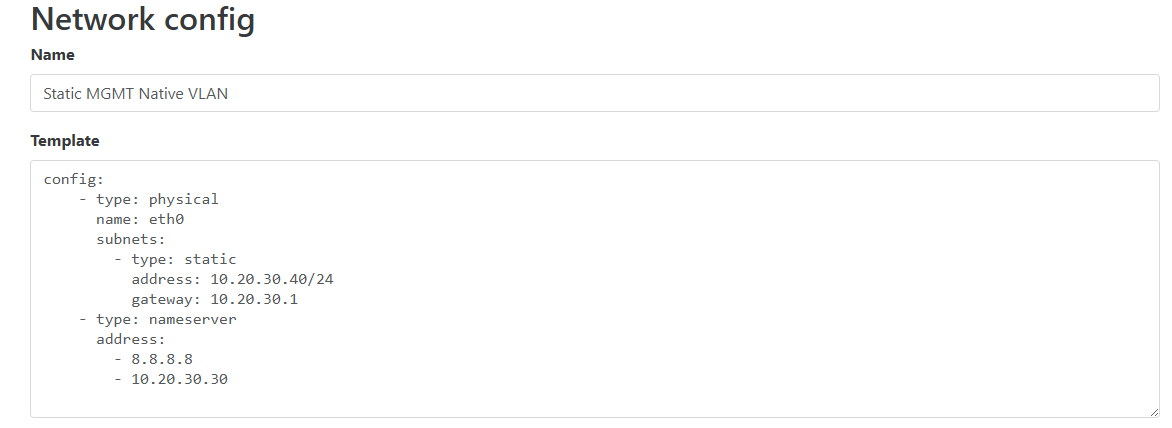Click the Template field label
The image size is (1172, 428).
click(x=65, y=141)
